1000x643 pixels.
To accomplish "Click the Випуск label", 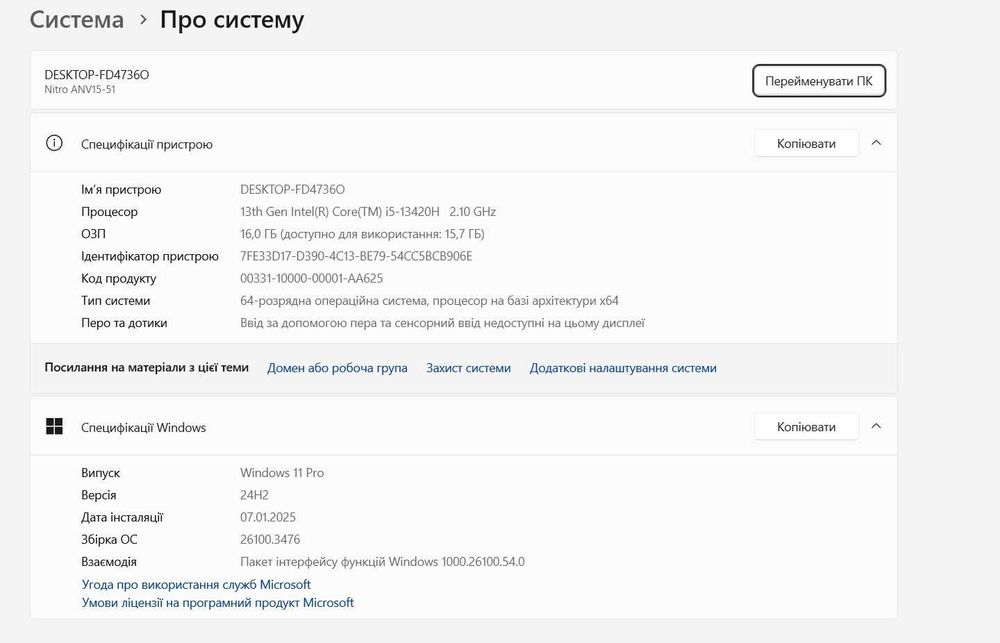I will (101, 473).
